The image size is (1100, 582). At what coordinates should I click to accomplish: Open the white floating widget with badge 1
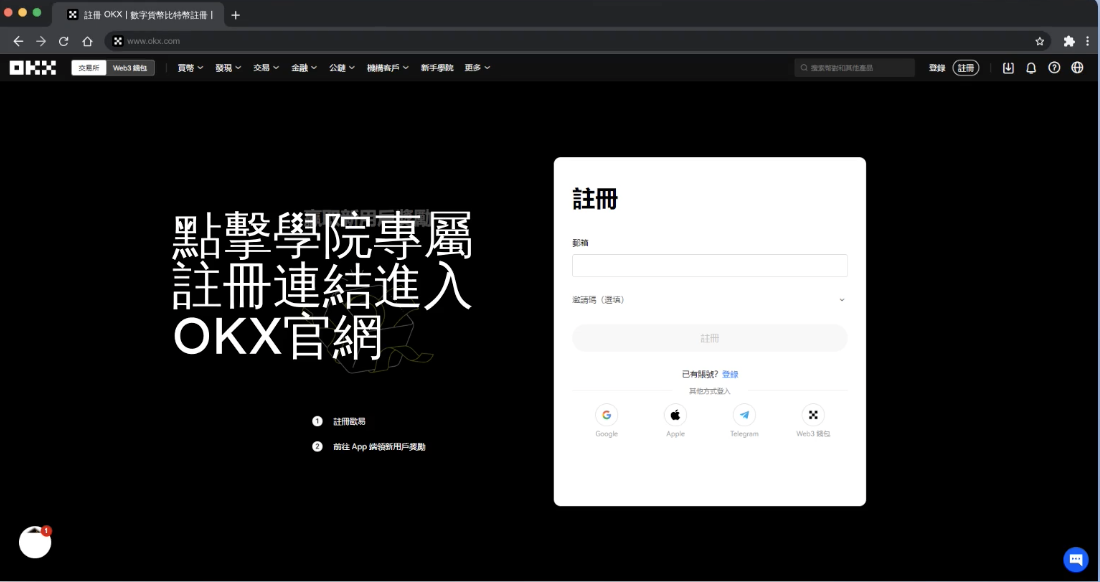[x=35, y=543]
